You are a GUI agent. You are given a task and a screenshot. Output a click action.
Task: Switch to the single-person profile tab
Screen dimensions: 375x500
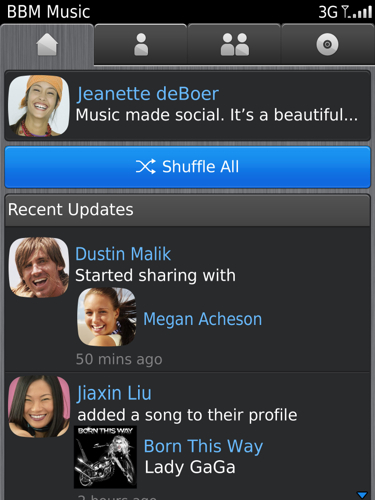(x=141, y=45)
